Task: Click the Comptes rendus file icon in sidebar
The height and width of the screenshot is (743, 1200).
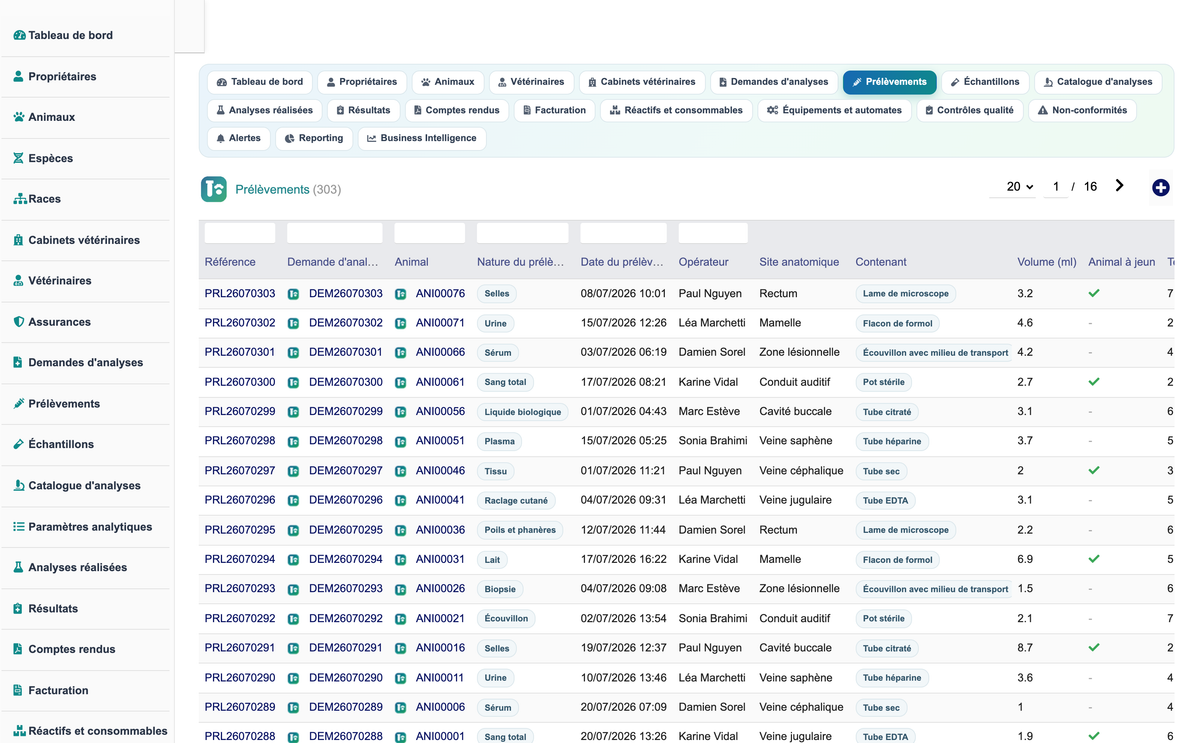Action: pos(19,649)
